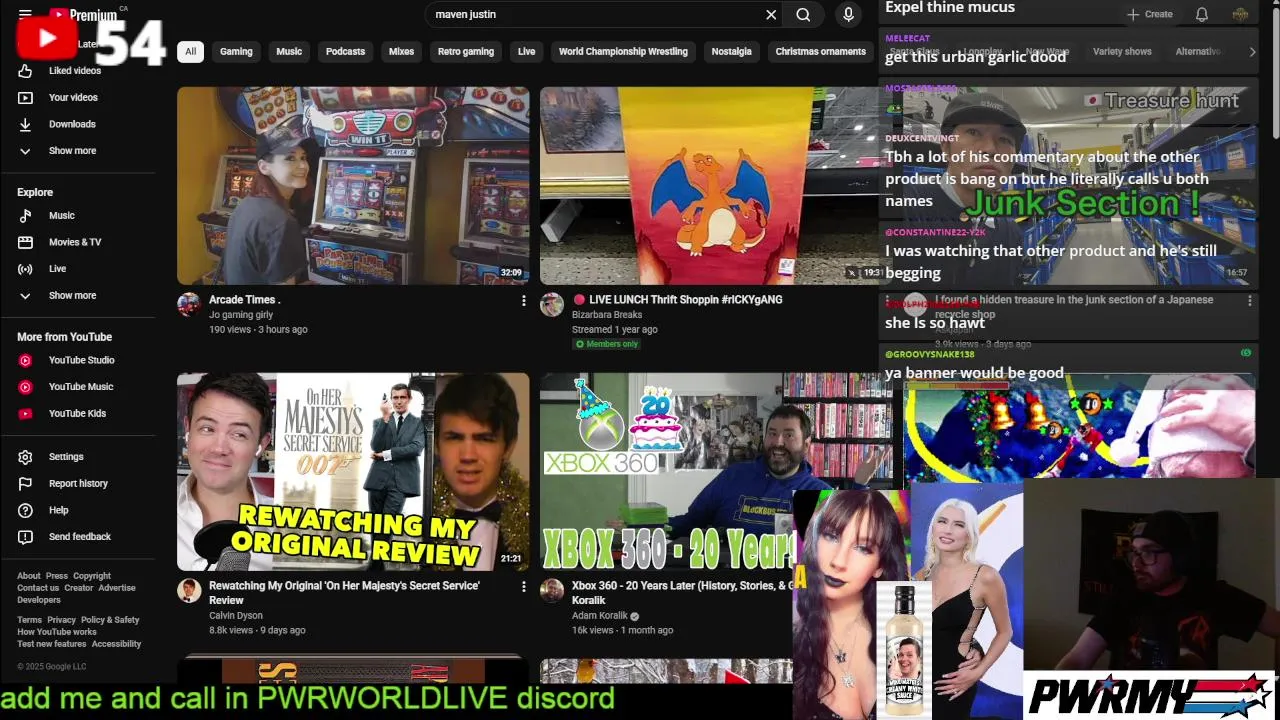Open the About footer link
1280x720 pixels.
(x=29, y=576)
